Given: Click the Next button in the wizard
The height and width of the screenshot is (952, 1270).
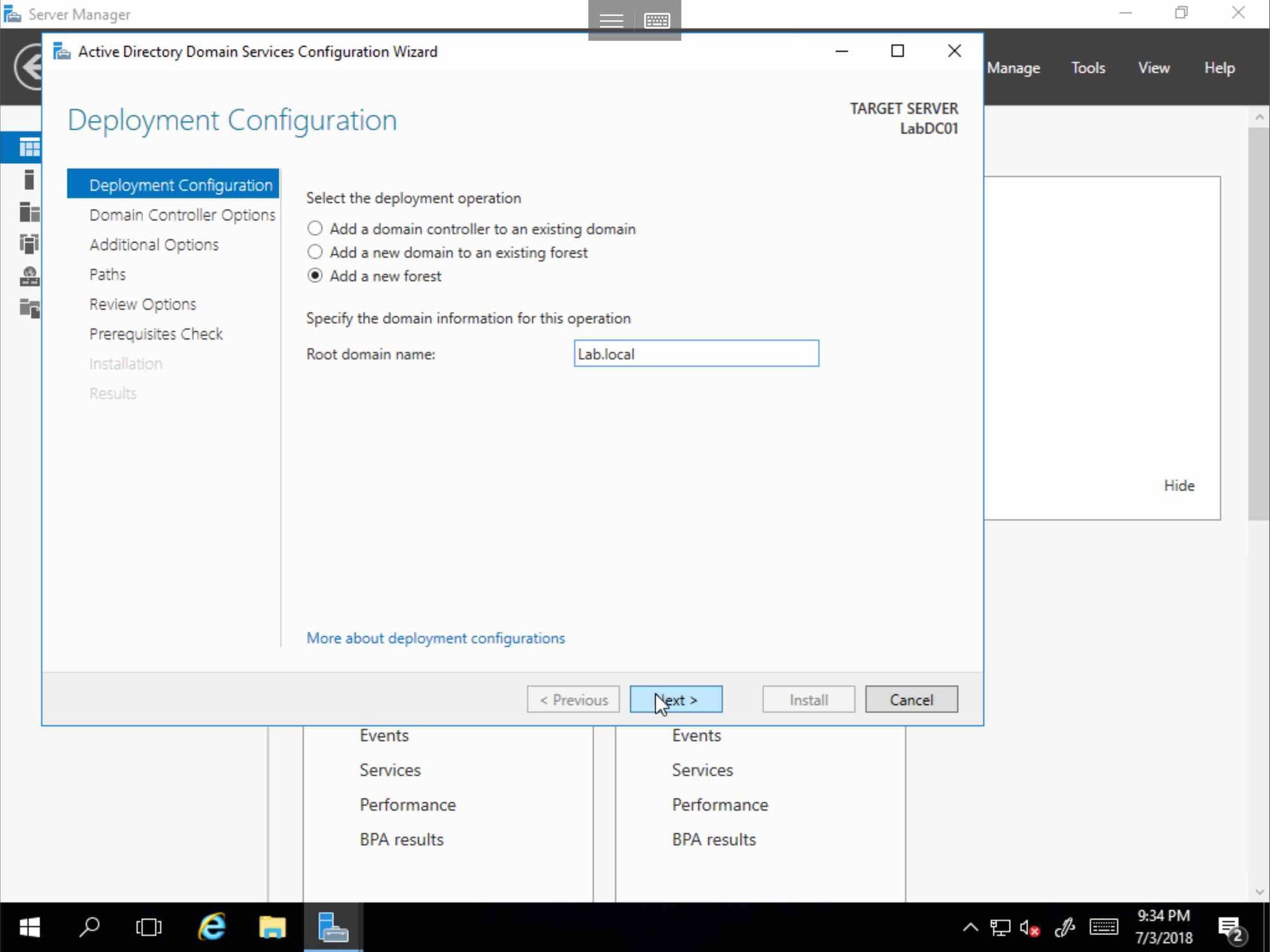Looking at the screenshot, I should coord(676,699).
